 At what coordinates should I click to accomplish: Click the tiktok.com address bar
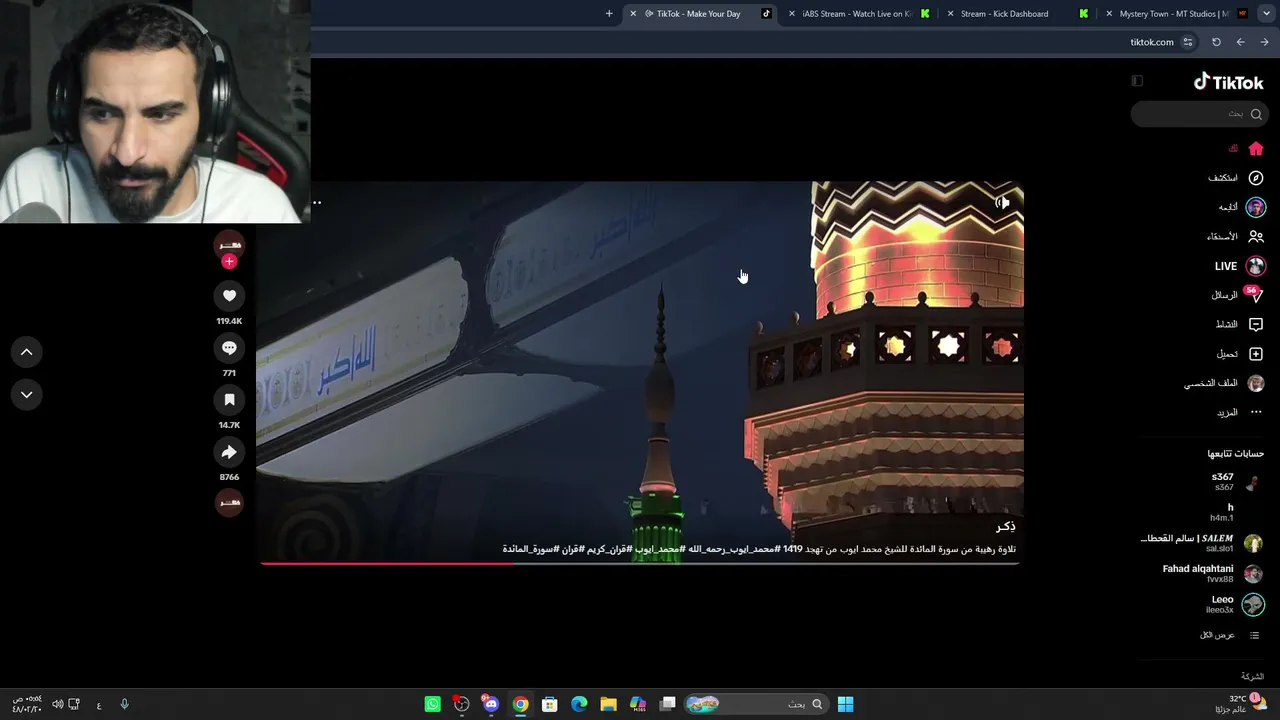pos(1152,42)
